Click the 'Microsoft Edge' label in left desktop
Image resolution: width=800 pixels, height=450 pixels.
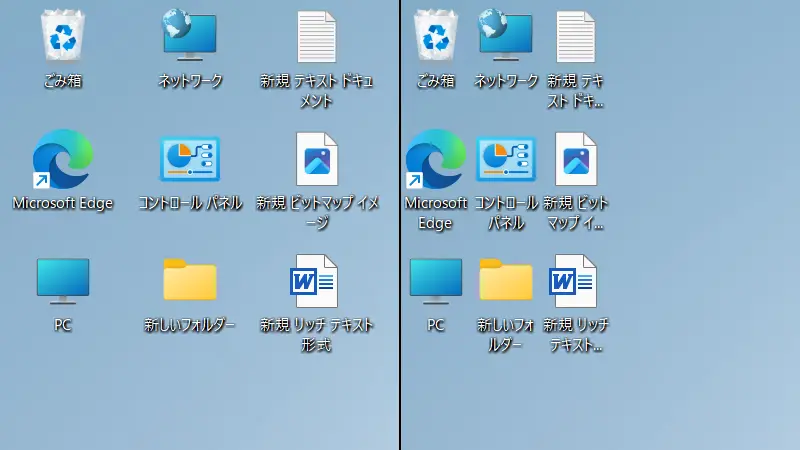point(63,203)
